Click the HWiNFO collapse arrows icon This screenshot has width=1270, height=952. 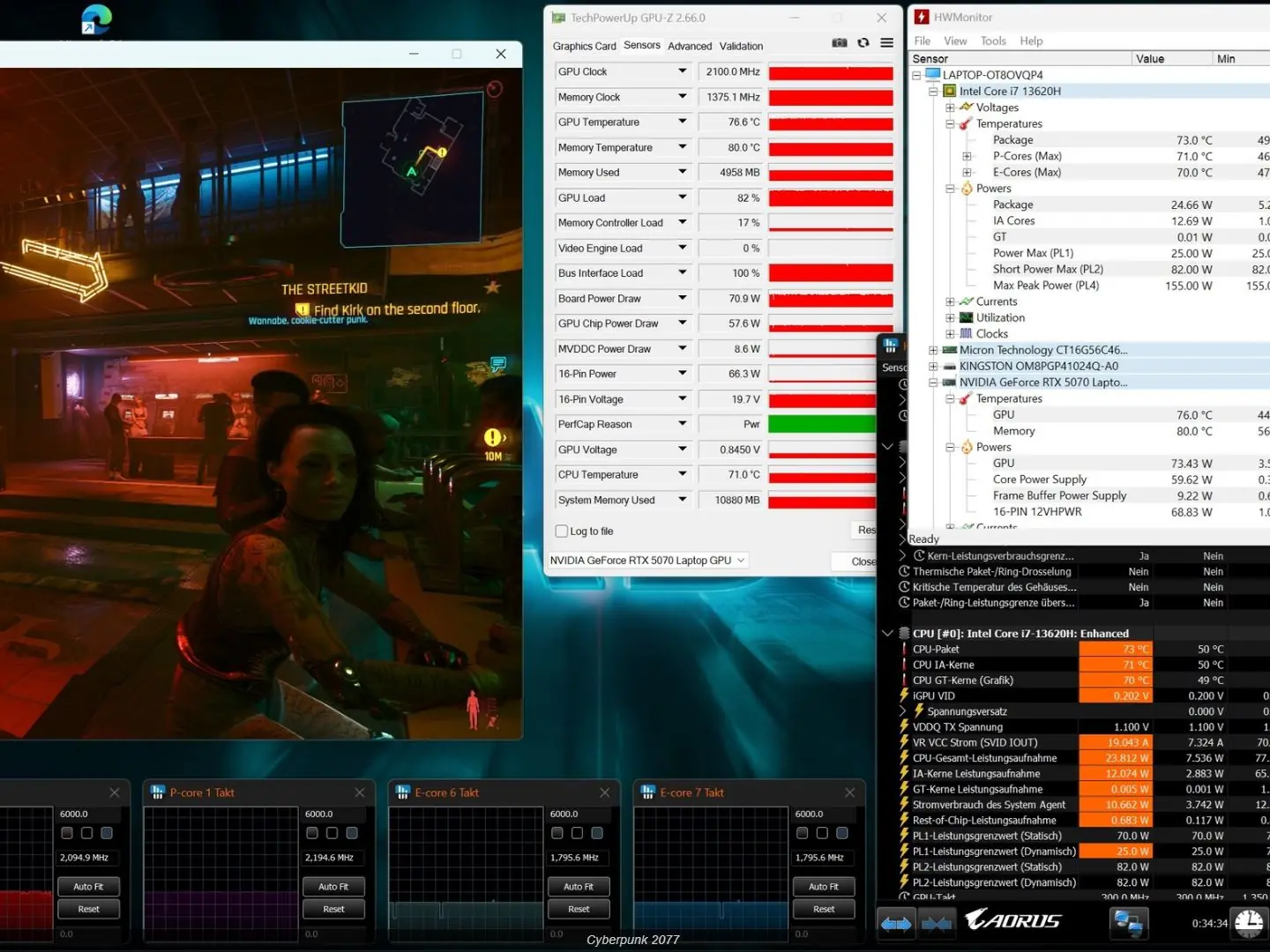937,923
